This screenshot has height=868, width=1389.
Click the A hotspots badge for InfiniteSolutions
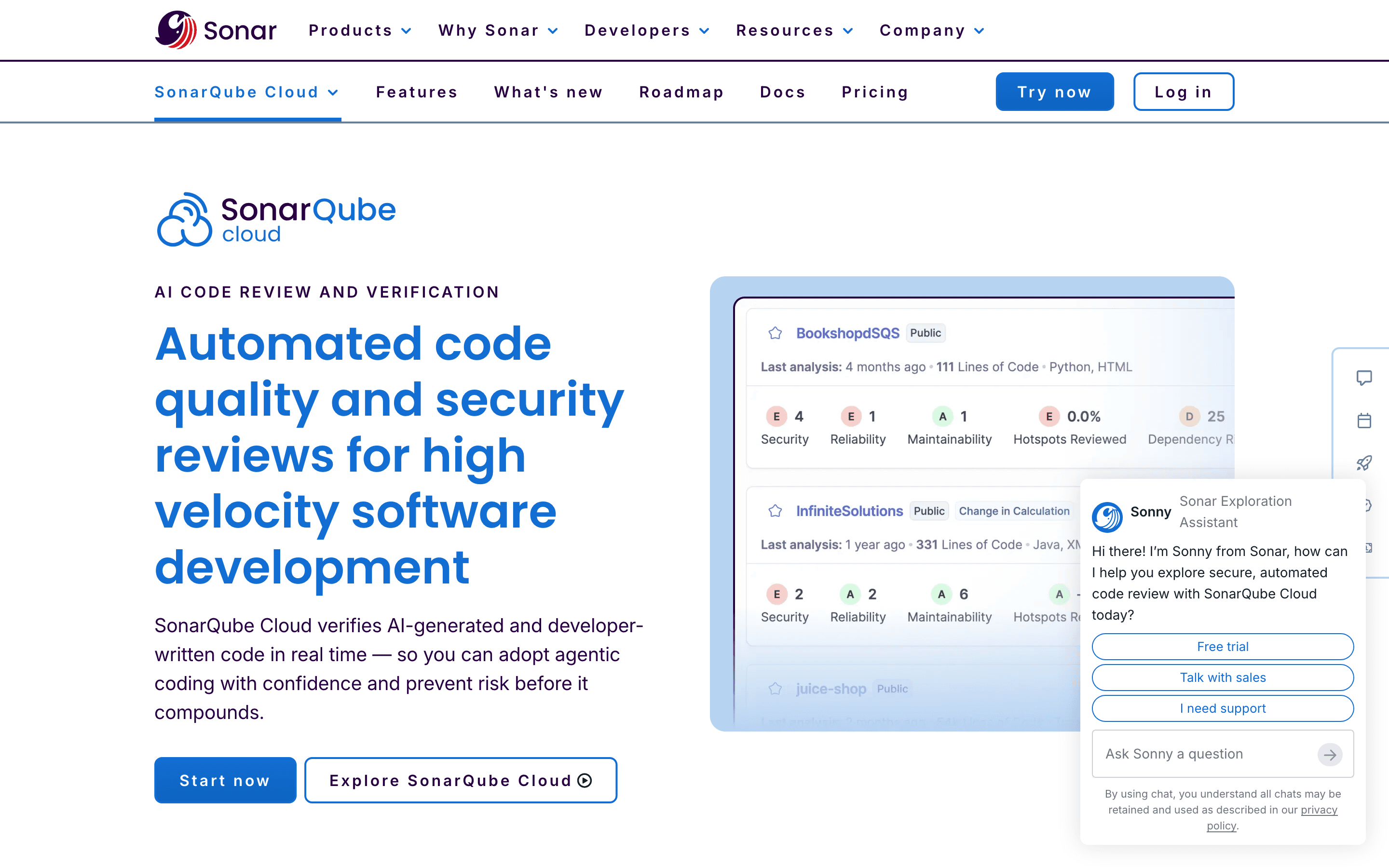tap(1059, 594)
